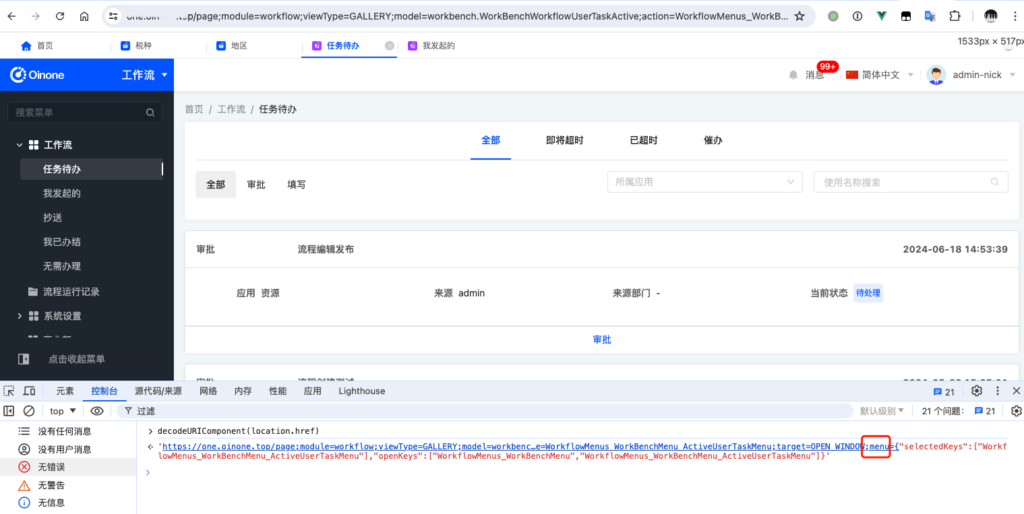
Task: Switch to the Lighthouse DevTools tab
Action: [361, 391]
